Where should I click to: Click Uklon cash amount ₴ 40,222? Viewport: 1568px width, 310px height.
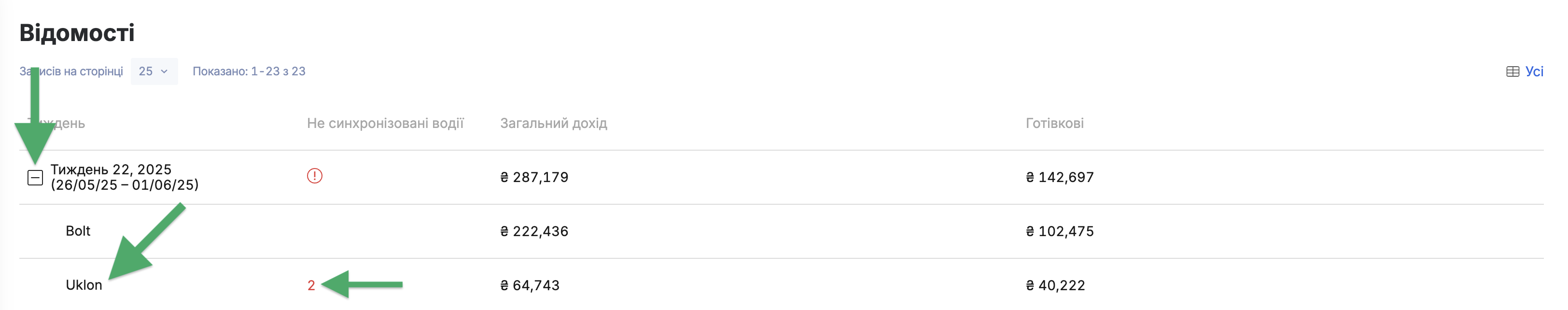pos(1055,285)
